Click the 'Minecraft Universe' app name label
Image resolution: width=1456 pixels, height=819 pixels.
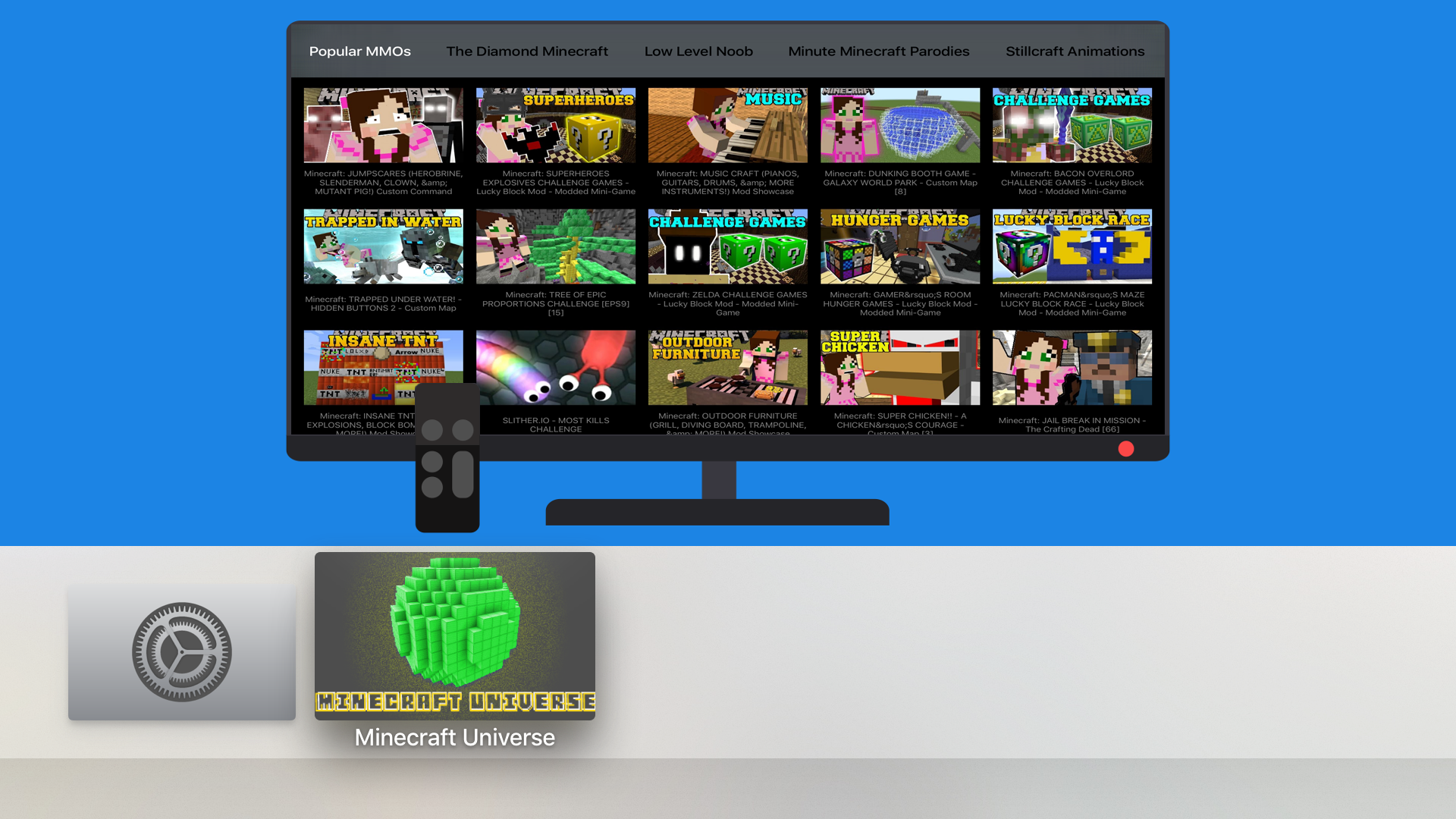(455, 737)
